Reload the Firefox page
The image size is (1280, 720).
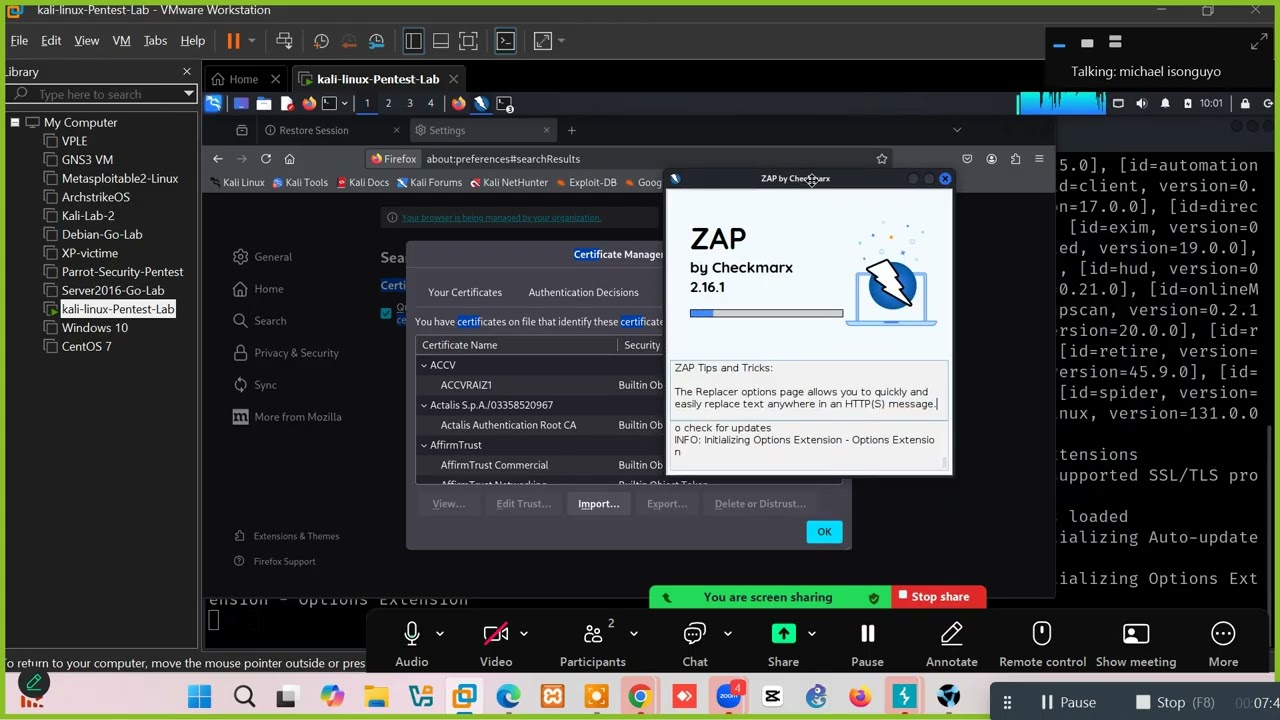266,159
